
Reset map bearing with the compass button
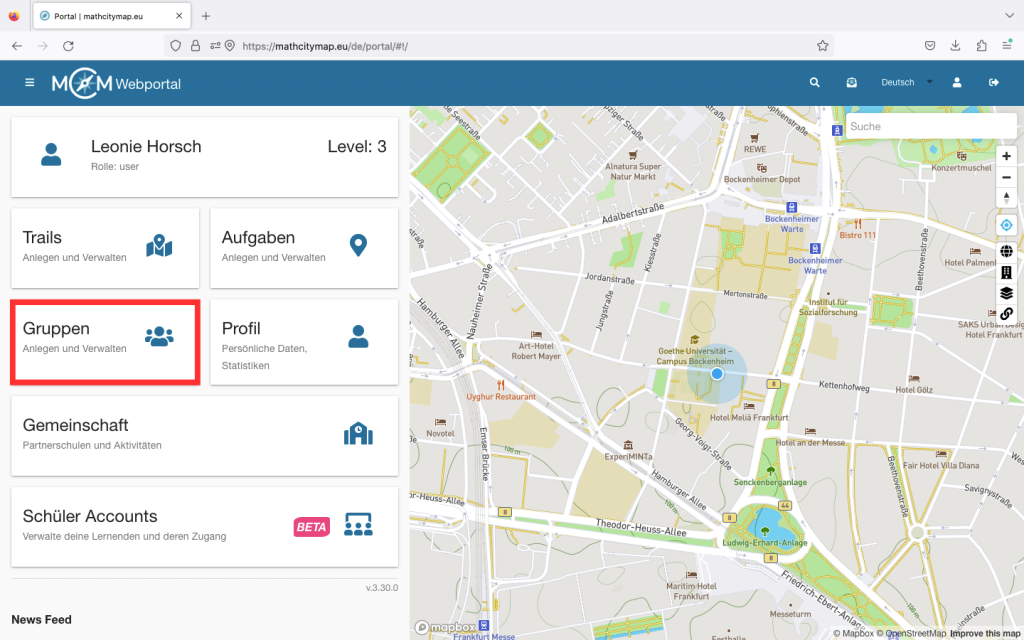pyautogui.click(x=1006, y=198)
